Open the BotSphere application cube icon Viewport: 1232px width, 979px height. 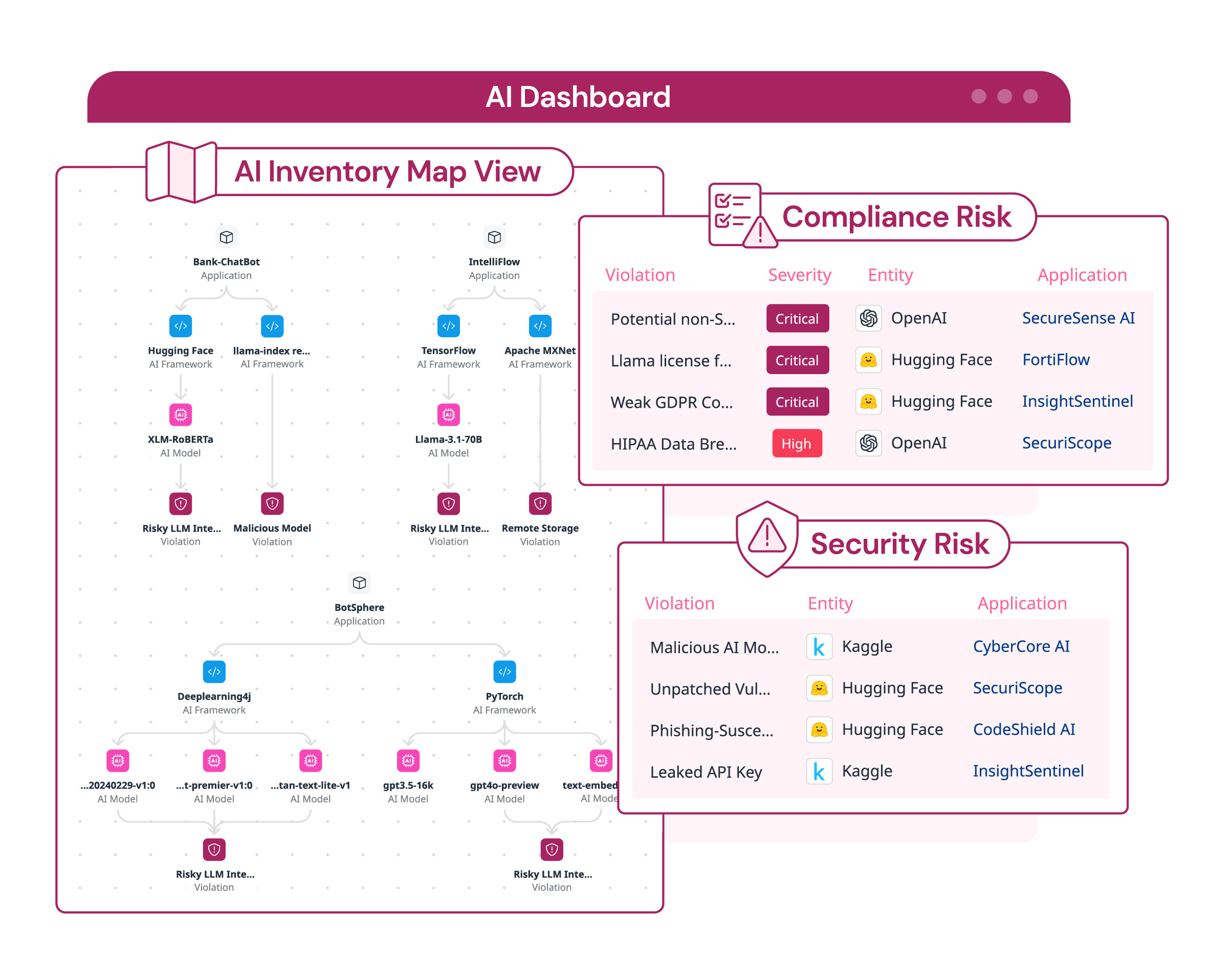(x=360, y=582)
